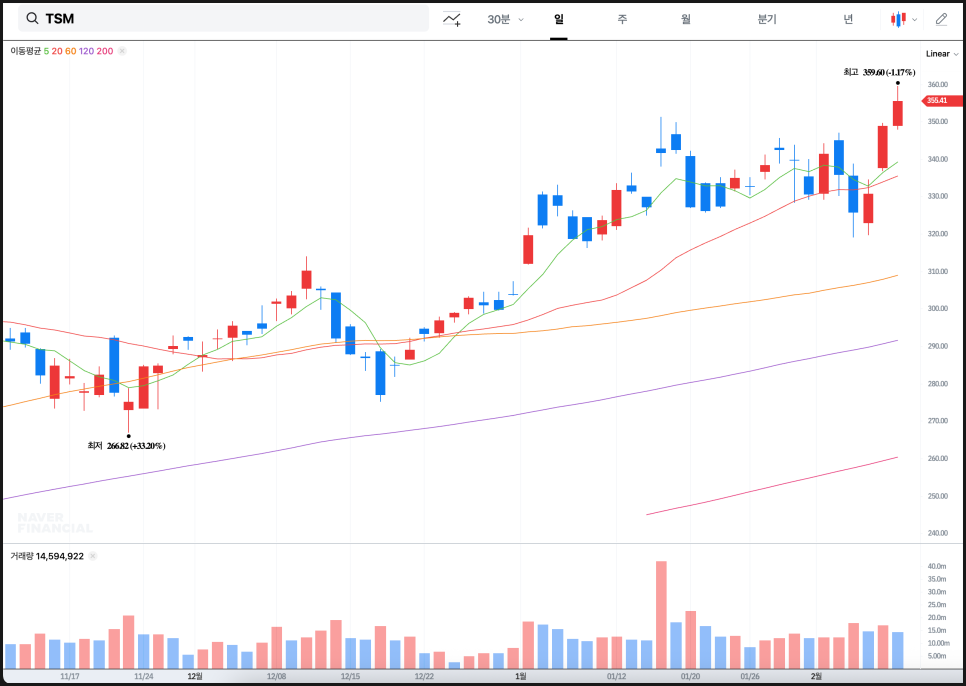Remove the 이동평균 moving average indicator
The width and height of the screenshot is (966, 686).
(x=122, y=51)
